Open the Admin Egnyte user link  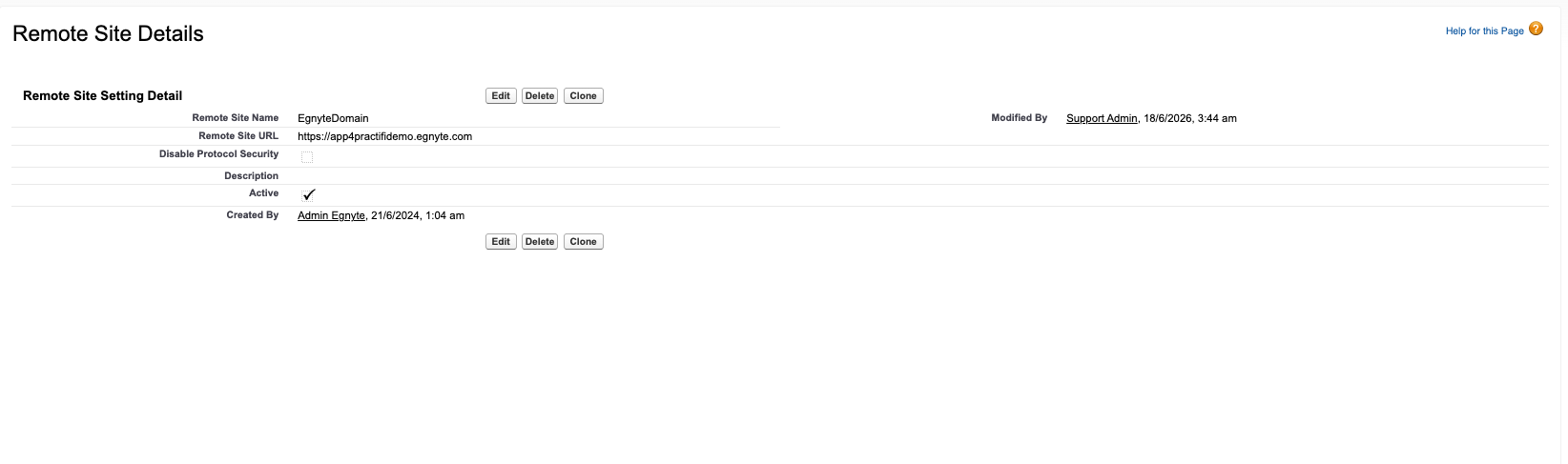(331, 215)
